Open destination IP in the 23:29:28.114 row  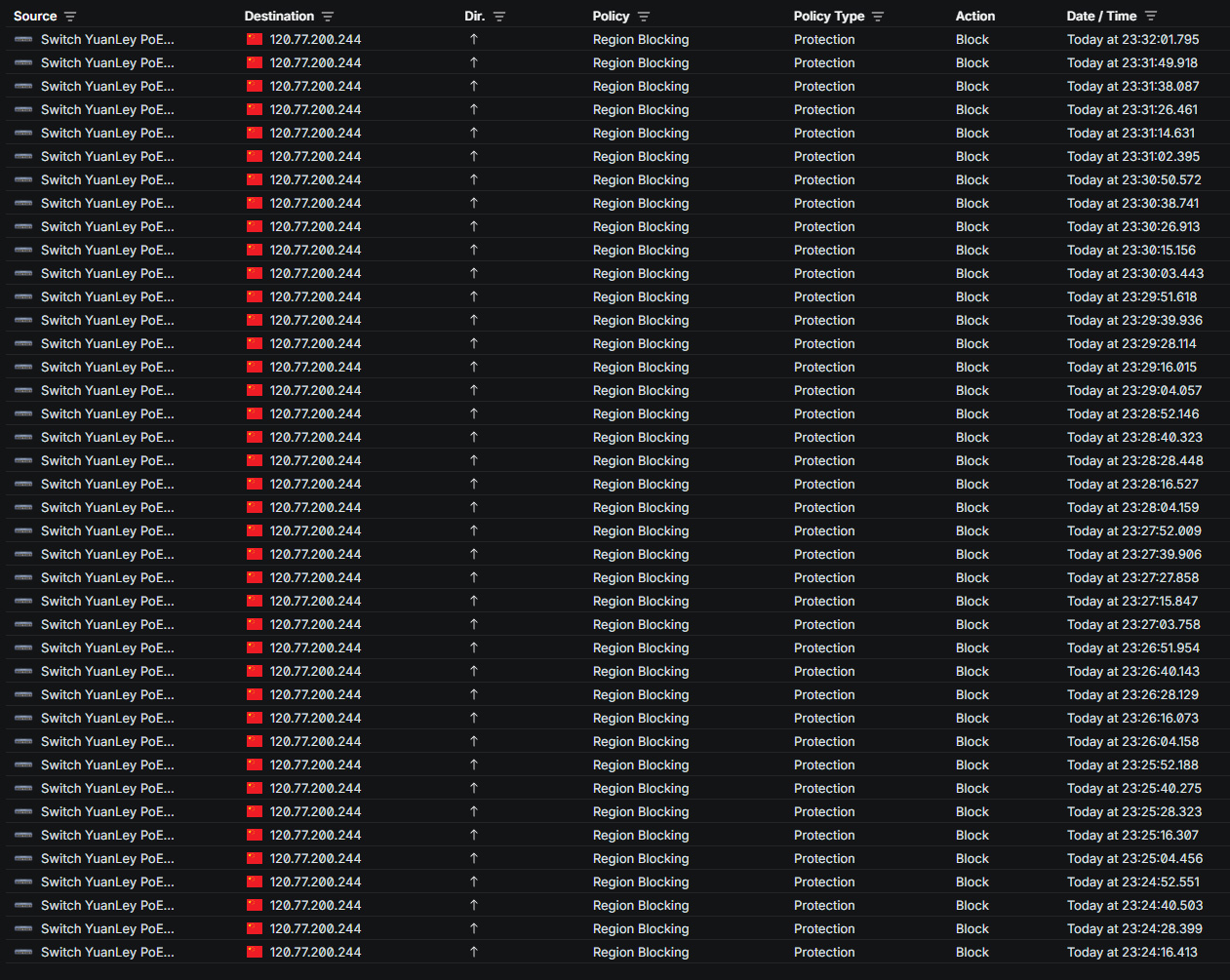[315, 344]
